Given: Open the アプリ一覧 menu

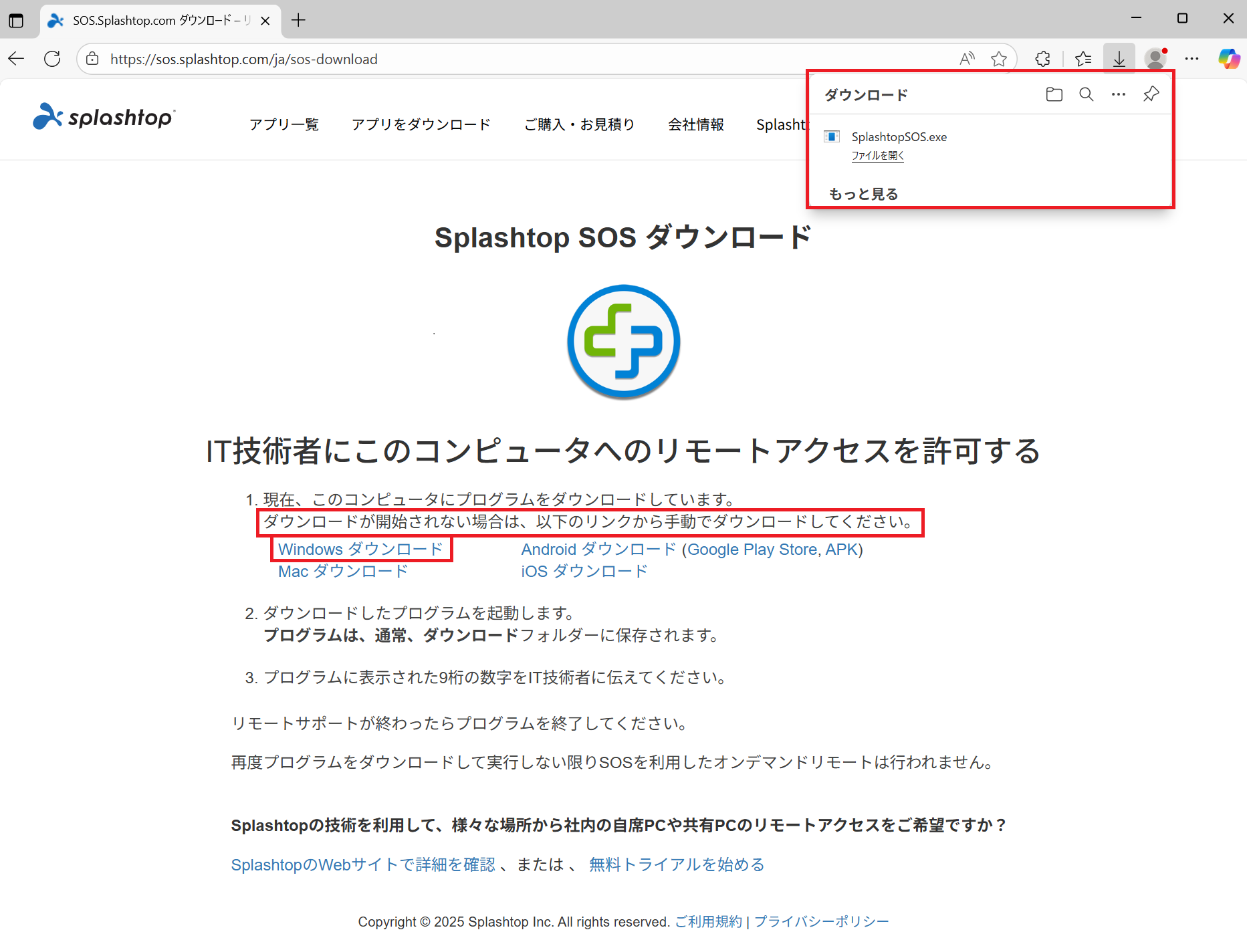Looking at the screenshot, I should click(x=284, y=124).
